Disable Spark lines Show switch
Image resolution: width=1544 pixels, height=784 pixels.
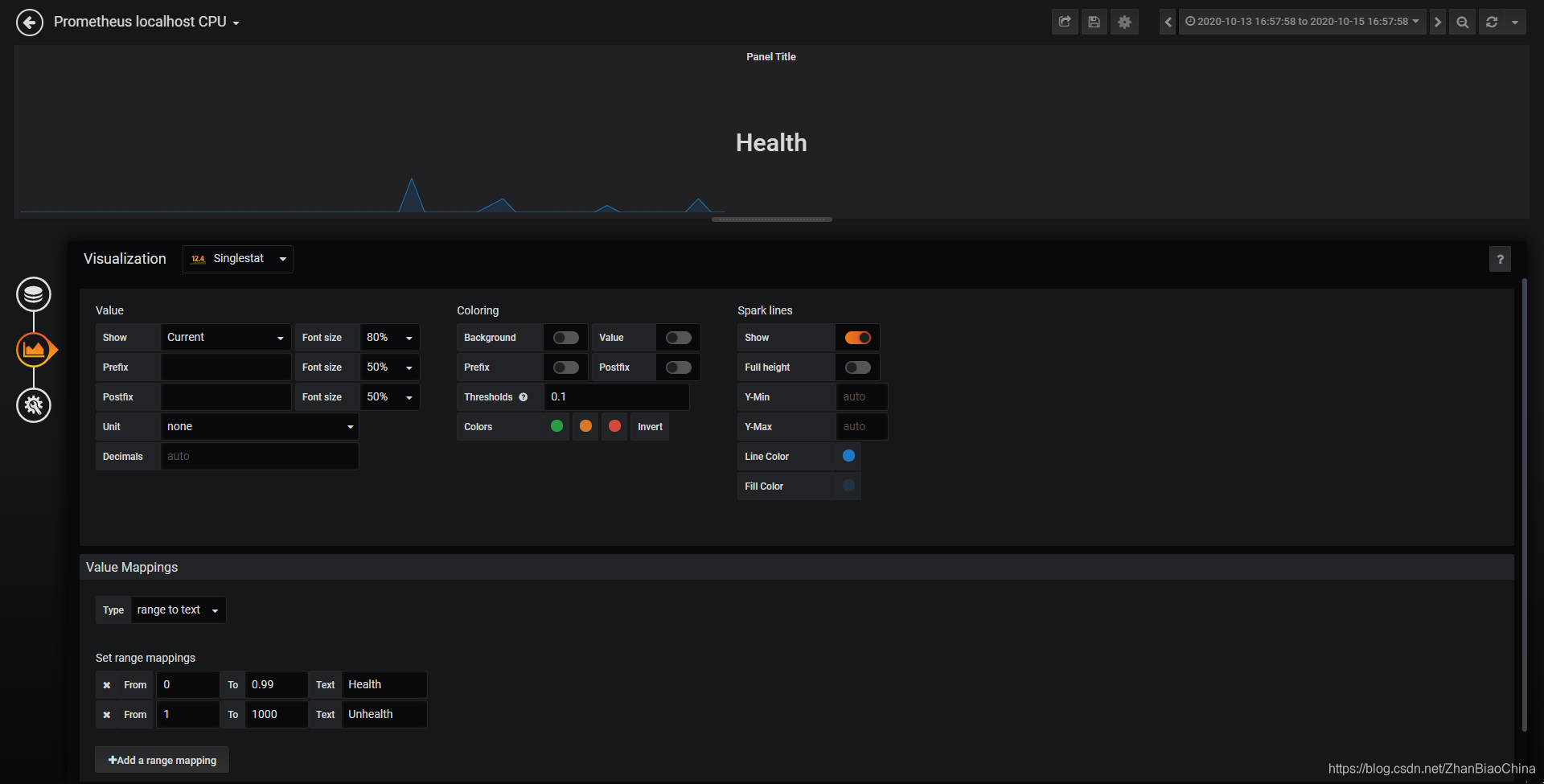pyautogui.click(x=857, y=338)
